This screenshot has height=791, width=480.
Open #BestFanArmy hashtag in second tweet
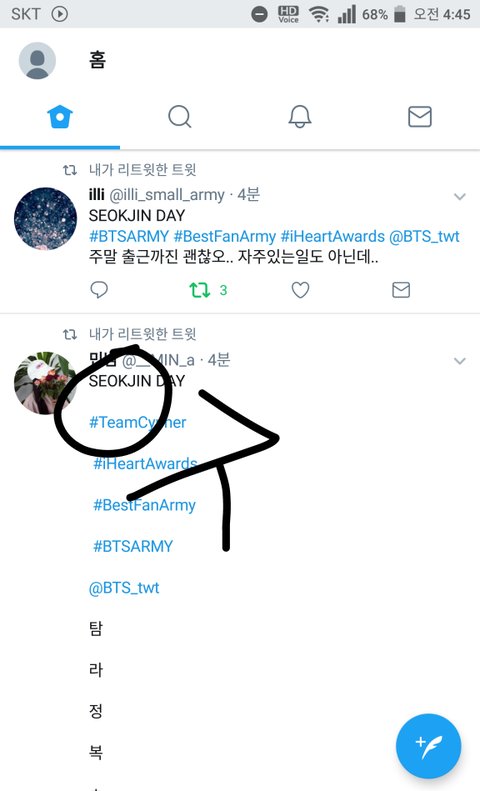pos(144,505)
